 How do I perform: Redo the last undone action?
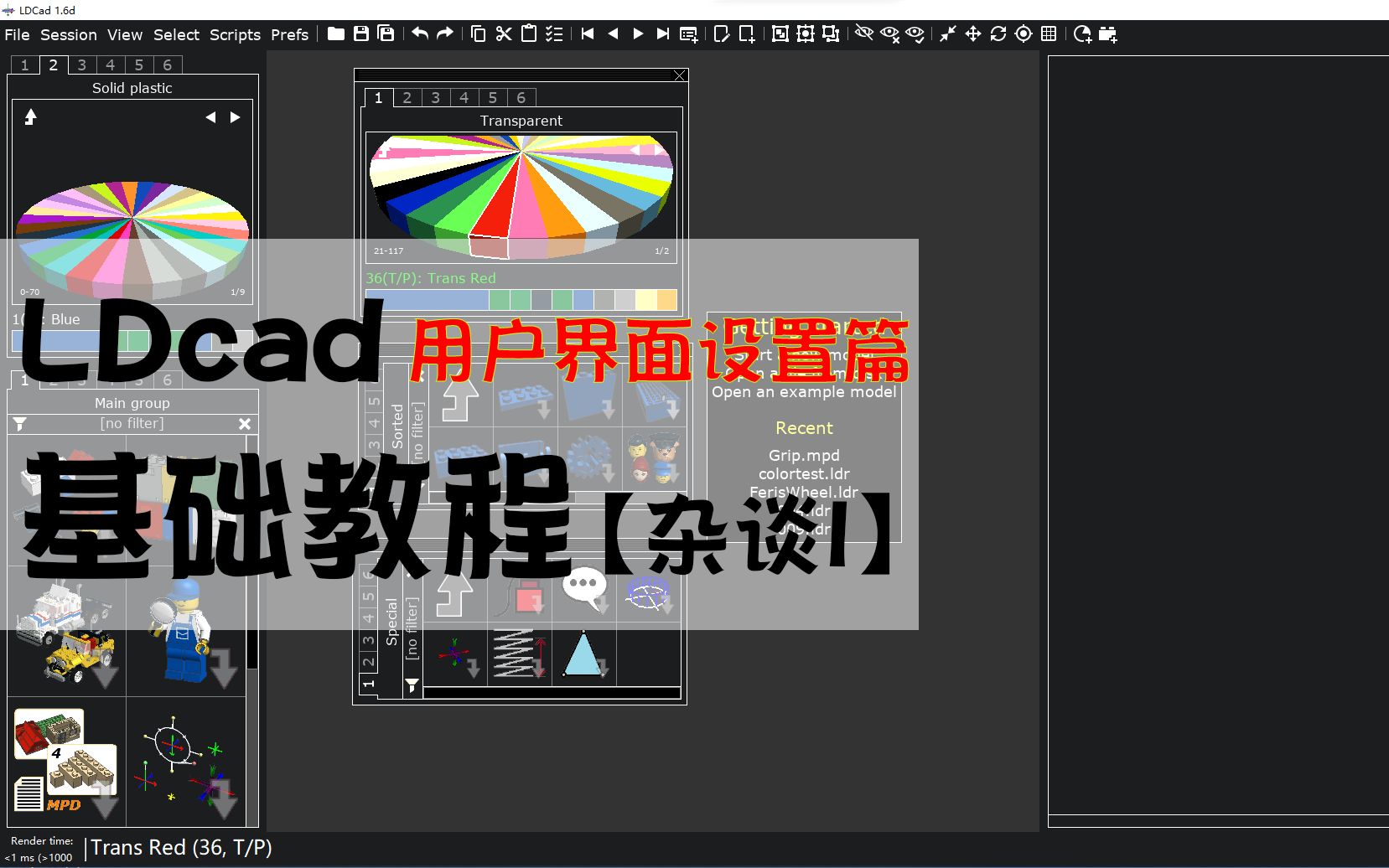tap(445, 34)
